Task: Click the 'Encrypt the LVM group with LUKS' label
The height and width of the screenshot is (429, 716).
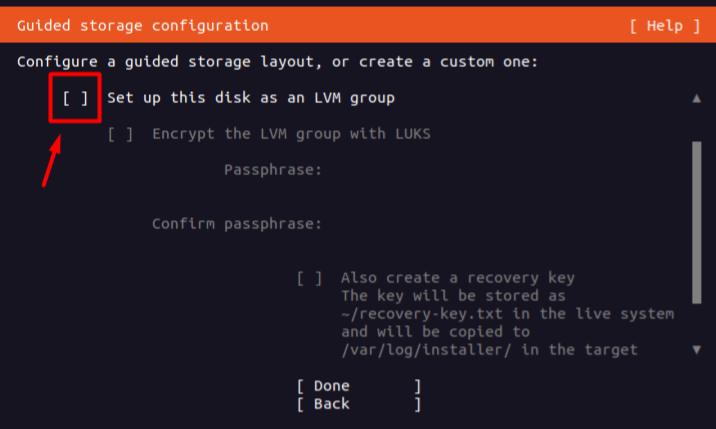Action: 291,133
